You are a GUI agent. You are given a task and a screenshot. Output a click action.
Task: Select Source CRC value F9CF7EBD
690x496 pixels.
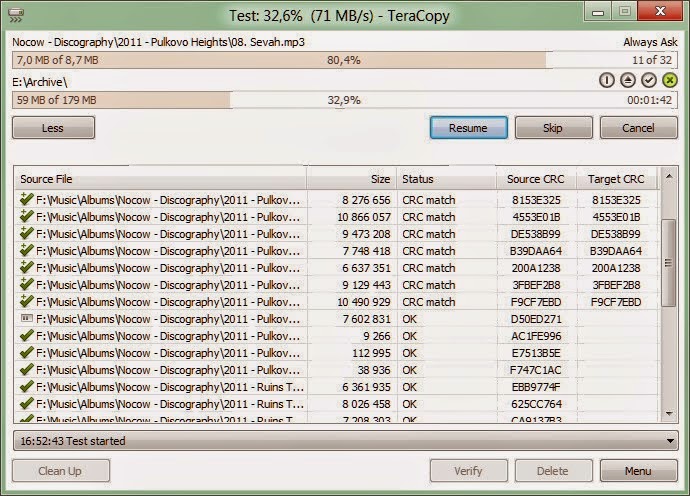click(x=536, y=302)
